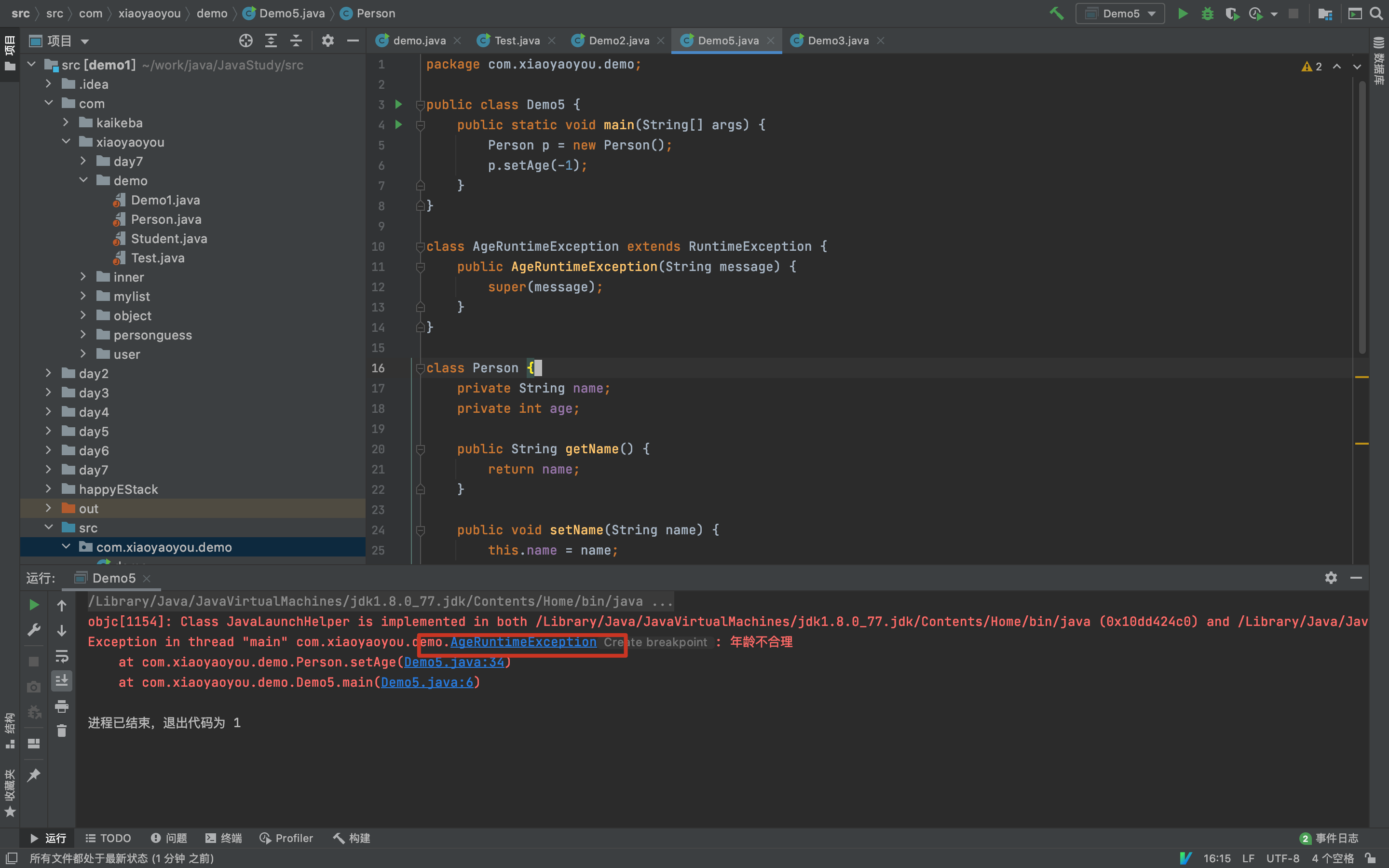Image resolution: width=1389 pixels, height=868 pixels.
Task: Close the Demo5.java editor tab
Action: [770, 41]
